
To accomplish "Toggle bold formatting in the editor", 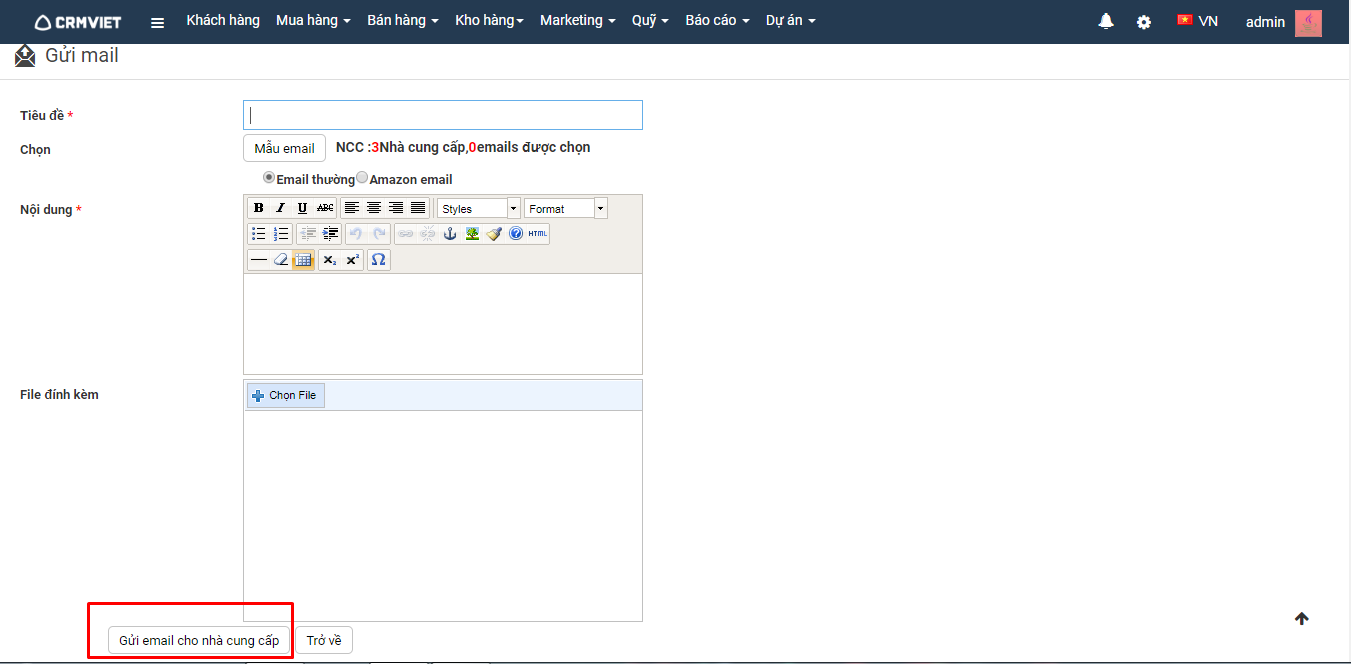I will tap(259, 208).
